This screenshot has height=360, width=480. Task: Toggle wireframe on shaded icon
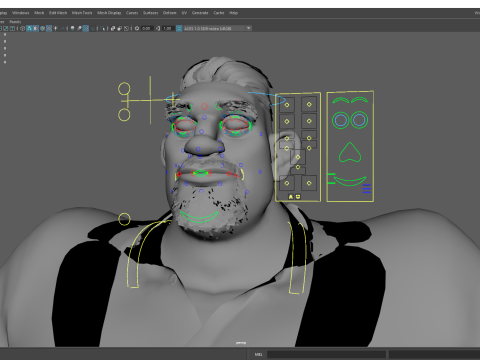tap(42, 28)
